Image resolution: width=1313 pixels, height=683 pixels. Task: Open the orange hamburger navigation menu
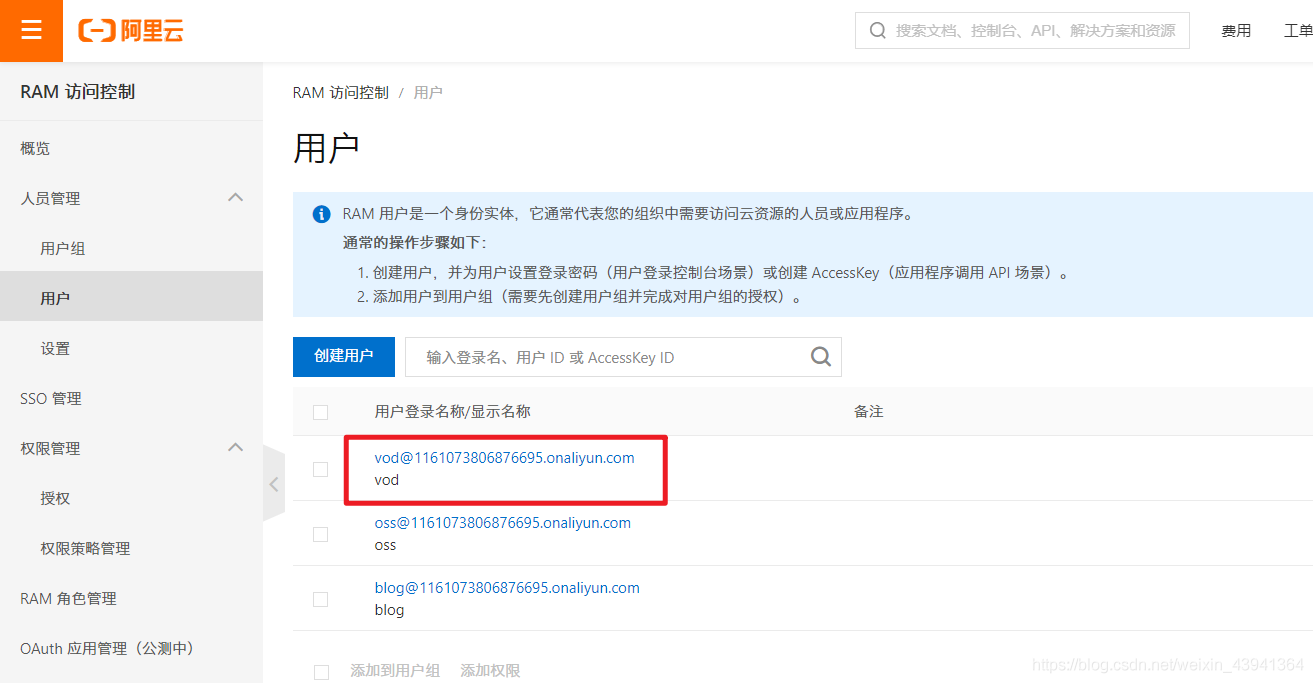[31, 31]
